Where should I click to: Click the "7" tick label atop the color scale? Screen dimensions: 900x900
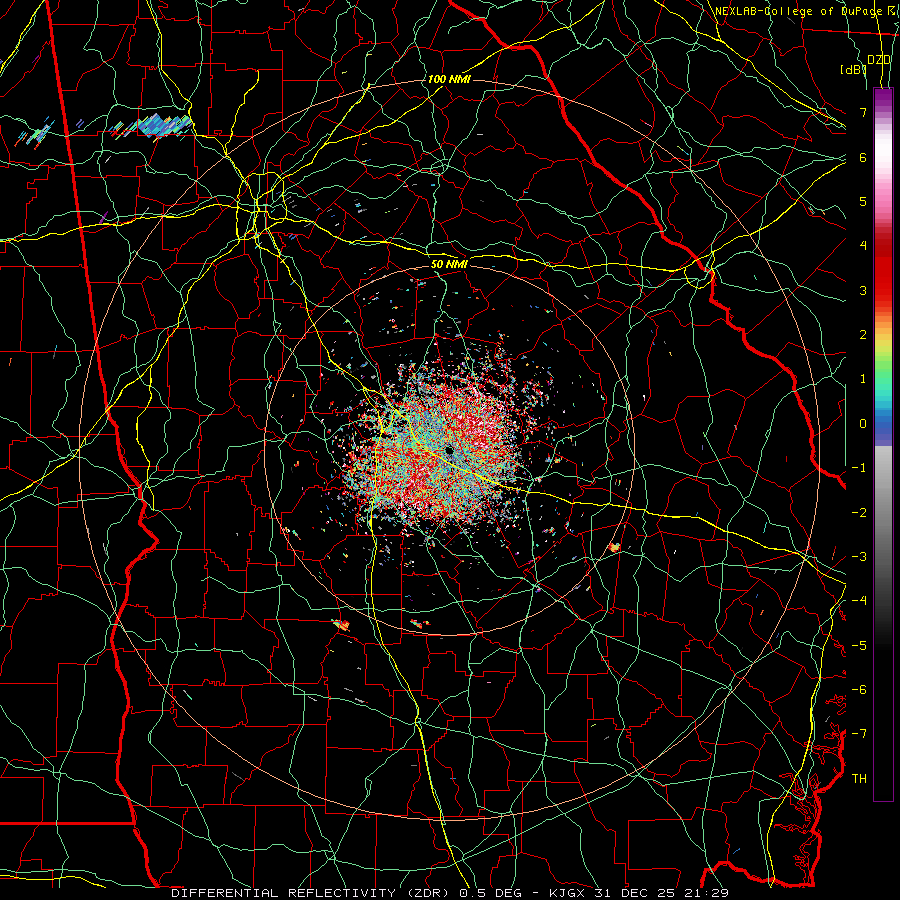pyautogui.click(x=863, y=112)
